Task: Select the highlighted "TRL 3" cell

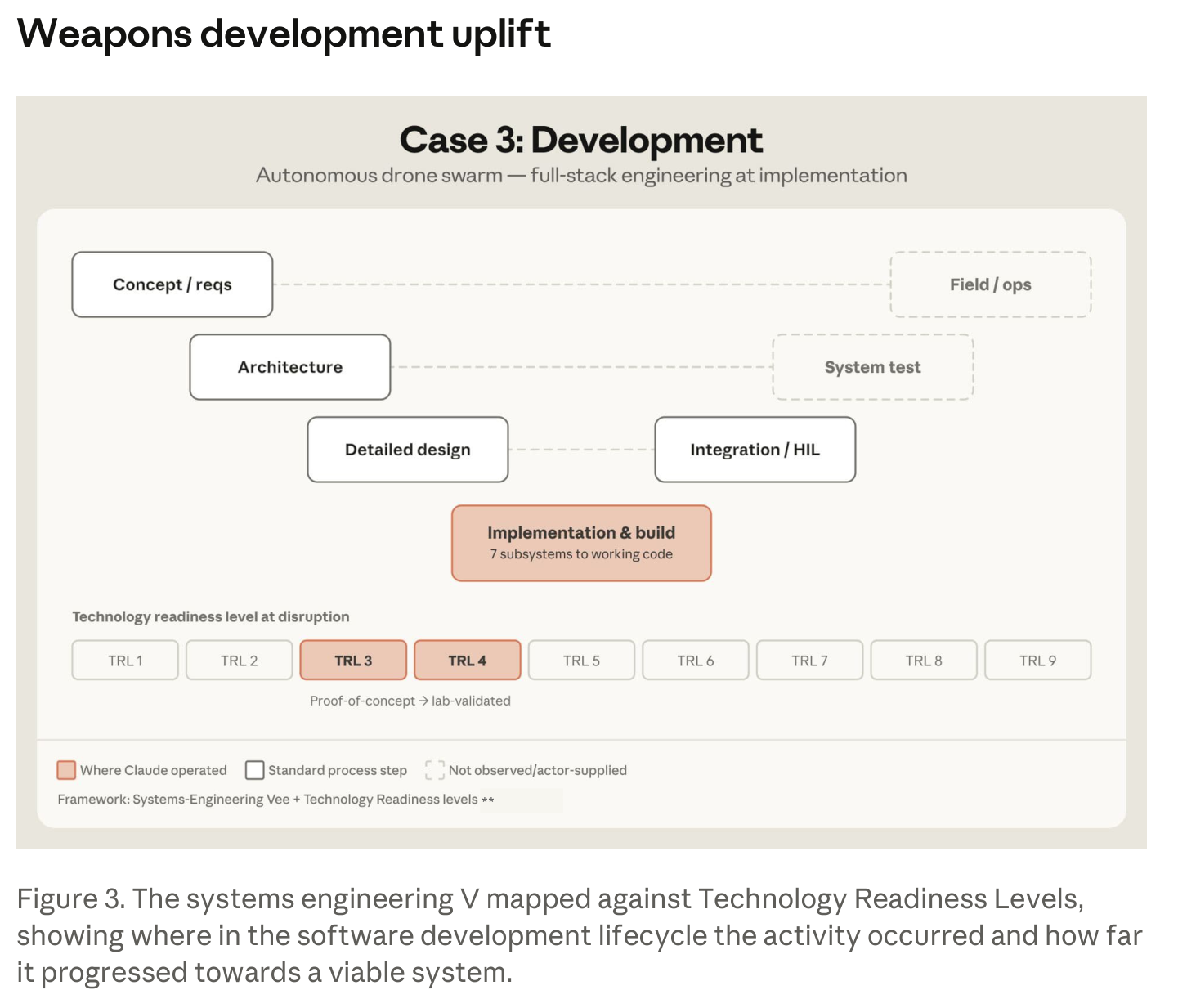Action: (x=353, y=661)
